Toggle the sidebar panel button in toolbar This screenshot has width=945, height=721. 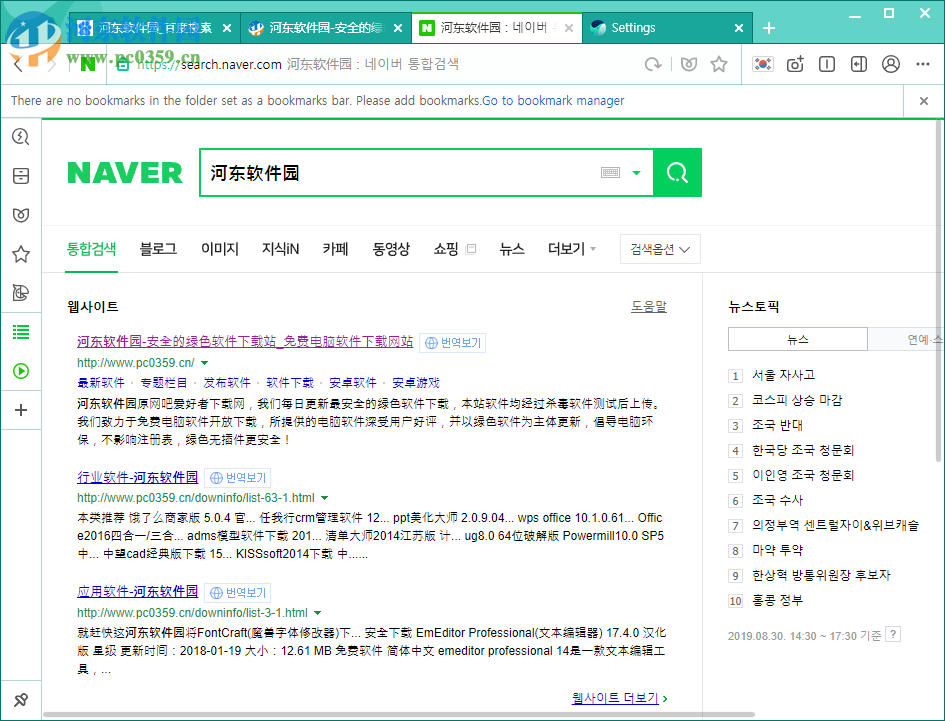tap(859, 64)
